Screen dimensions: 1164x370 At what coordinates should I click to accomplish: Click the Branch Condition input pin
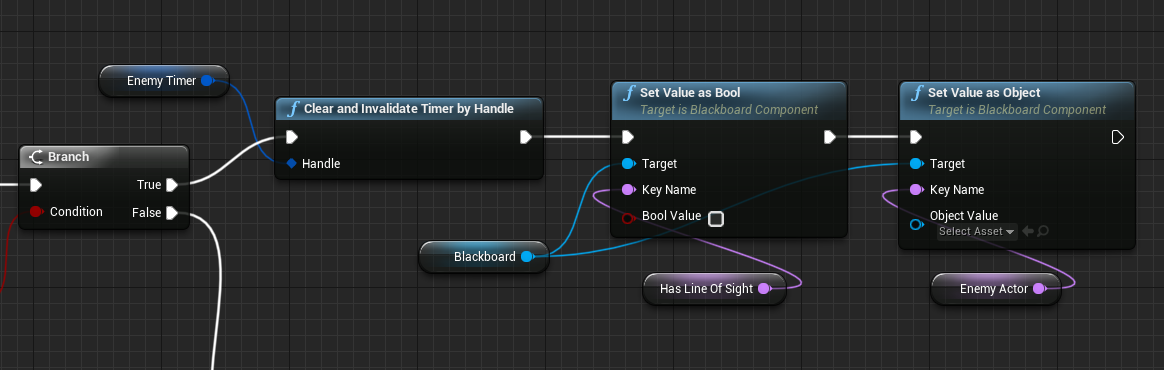tap(36, 212)
